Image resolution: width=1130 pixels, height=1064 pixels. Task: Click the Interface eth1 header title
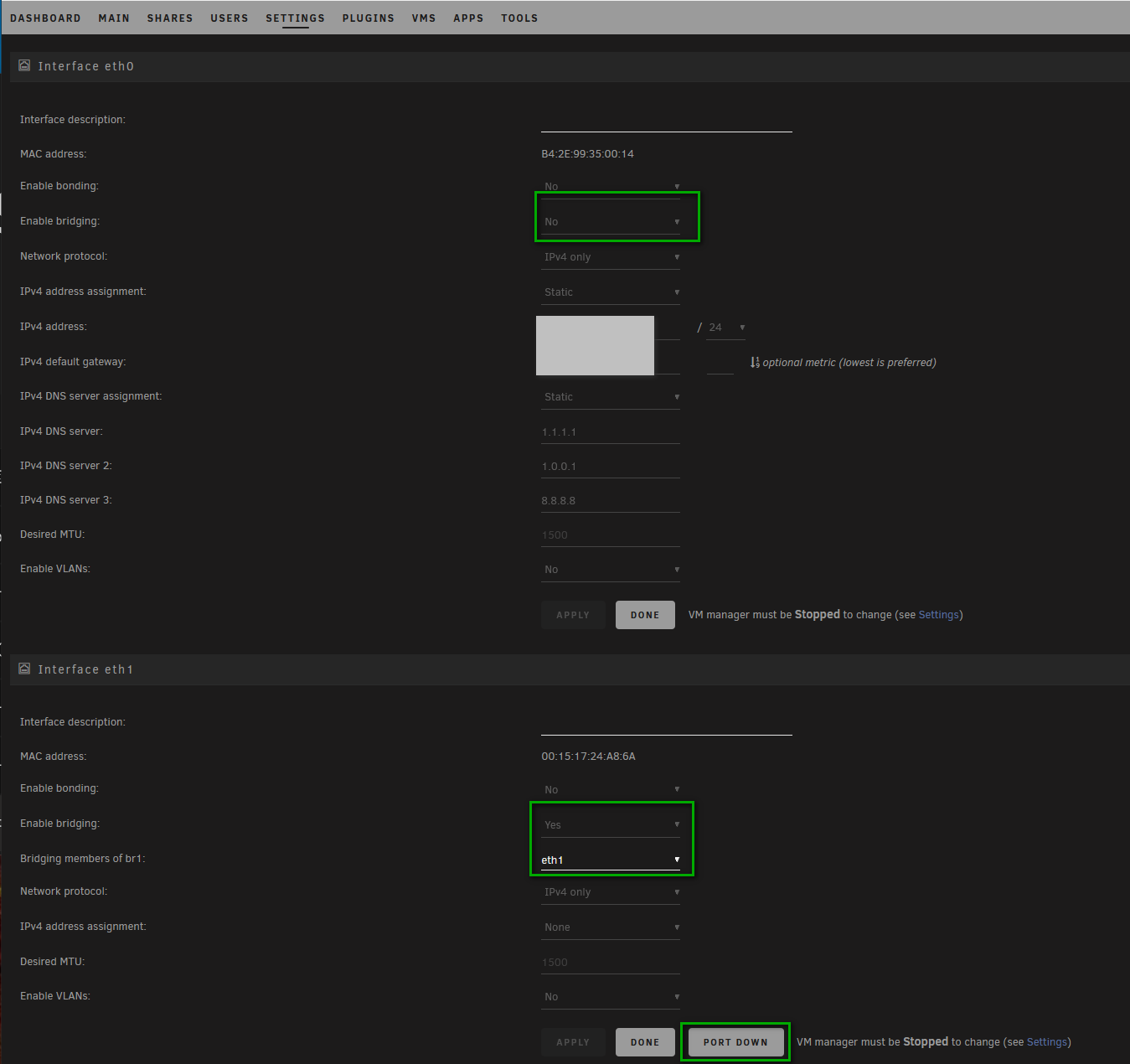click(x=85, y=669)
